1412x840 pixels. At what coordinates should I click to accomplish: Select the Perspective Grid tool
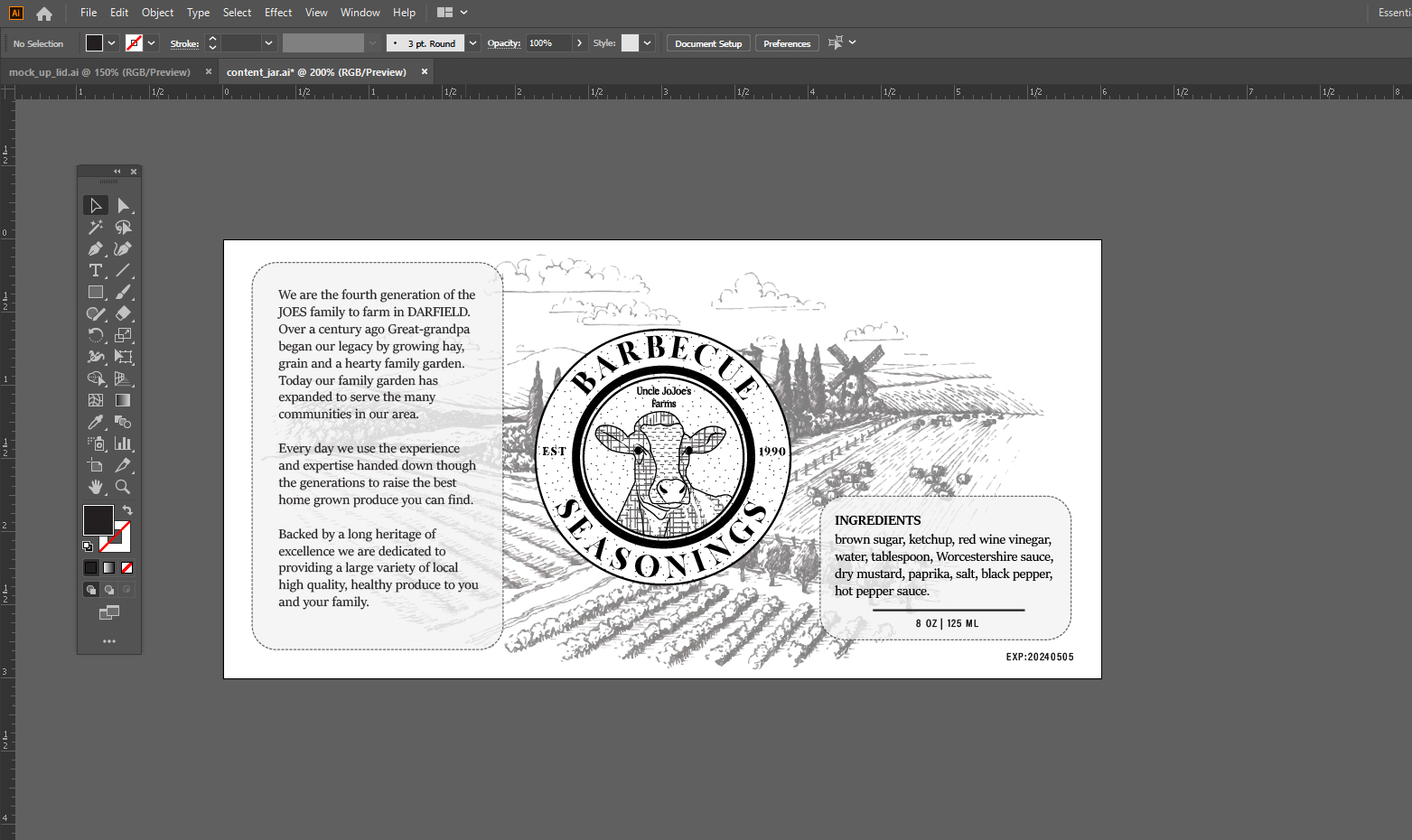point(124,378)
